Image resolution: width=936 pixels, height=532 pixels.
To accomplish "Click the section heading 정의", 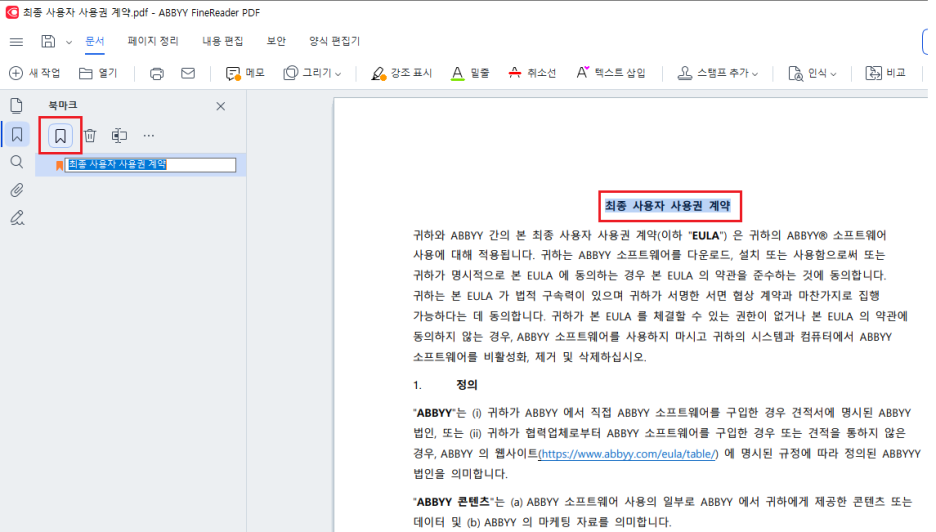I will coord(467,385).
